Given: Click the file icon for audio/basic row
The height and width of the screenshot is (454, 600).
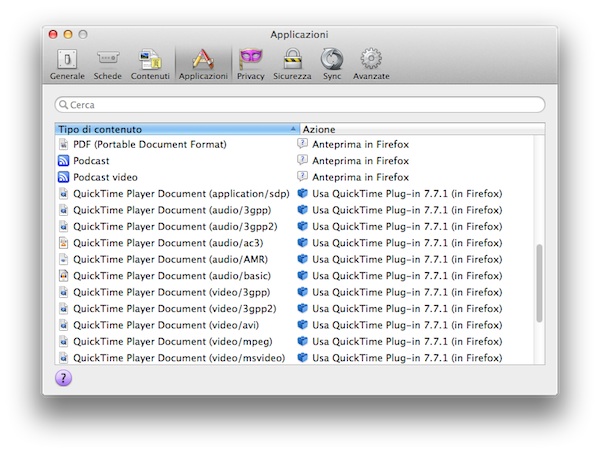Looking at the screenshot, I should [x=64, y=276].
